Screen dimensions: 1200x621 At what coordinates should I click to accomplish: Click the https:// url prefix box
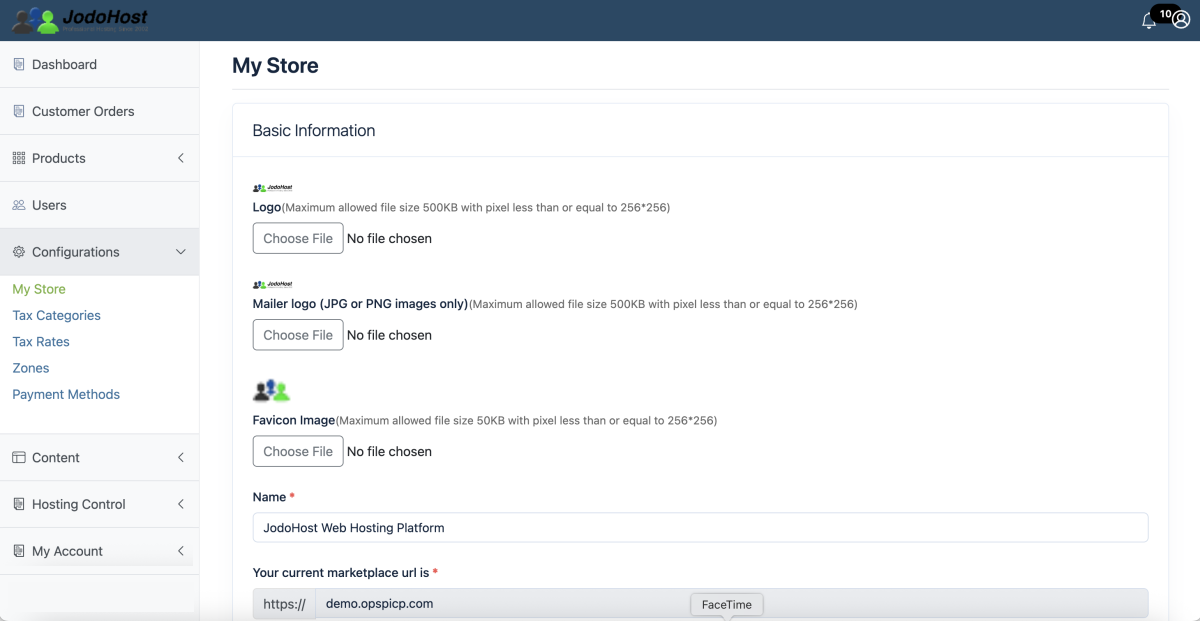tap(284, 604)
